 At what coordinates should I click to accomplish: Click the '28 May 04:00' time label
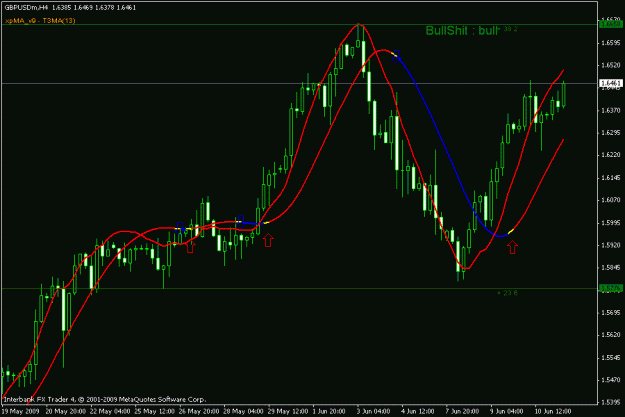244,411
